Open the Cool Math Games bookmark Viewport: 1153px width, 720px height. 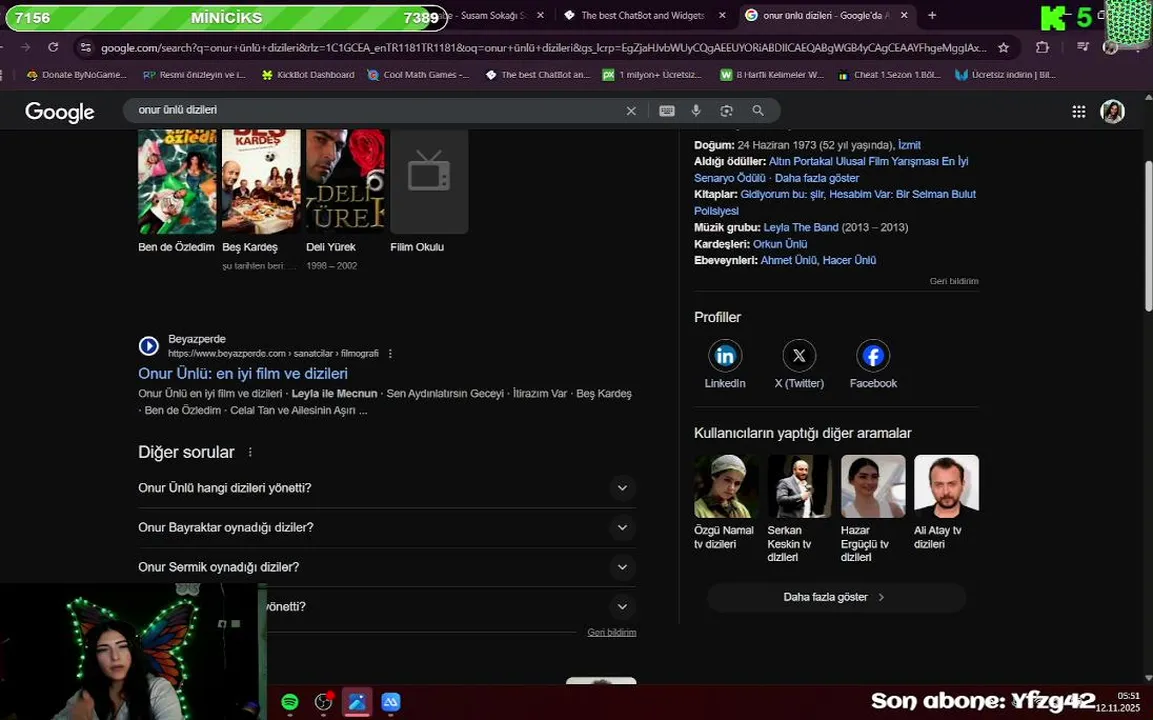418,74
